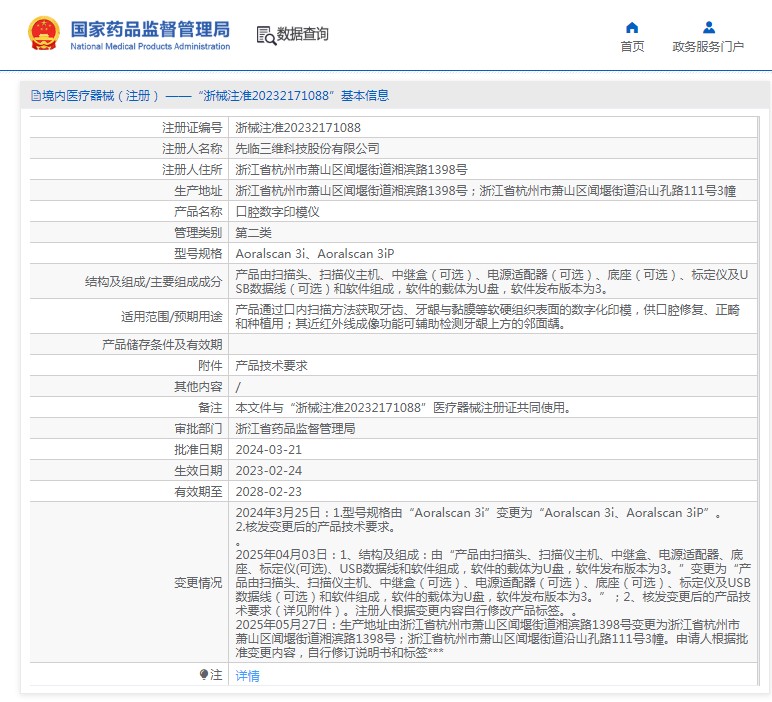772x702 pixels.
Task: Open the 详情 link in the notes row
Action: [247, 675]
